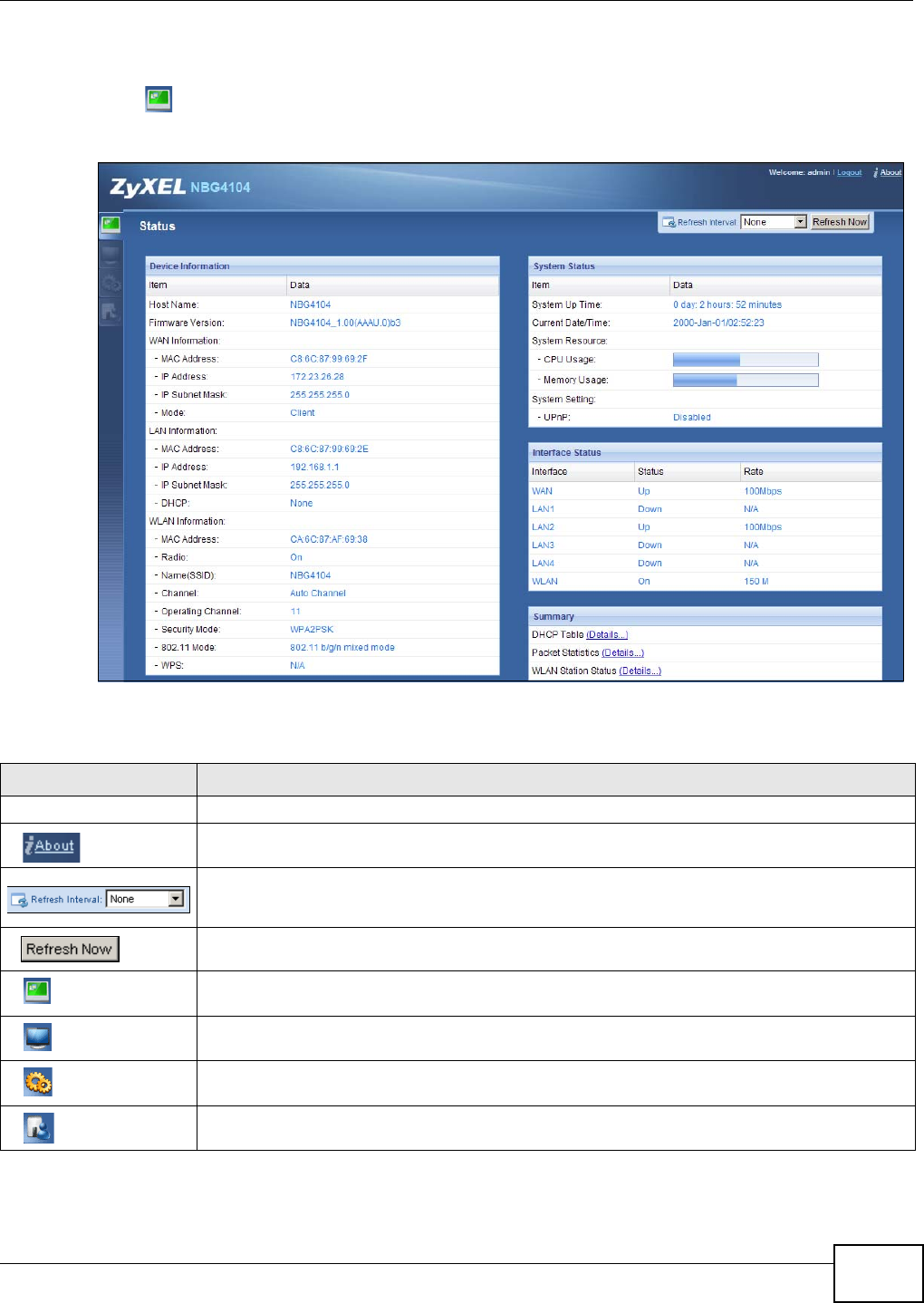Click the About icon in the legend table
The width and height of the screenshot is (924, 1303).
click(52, 846)
